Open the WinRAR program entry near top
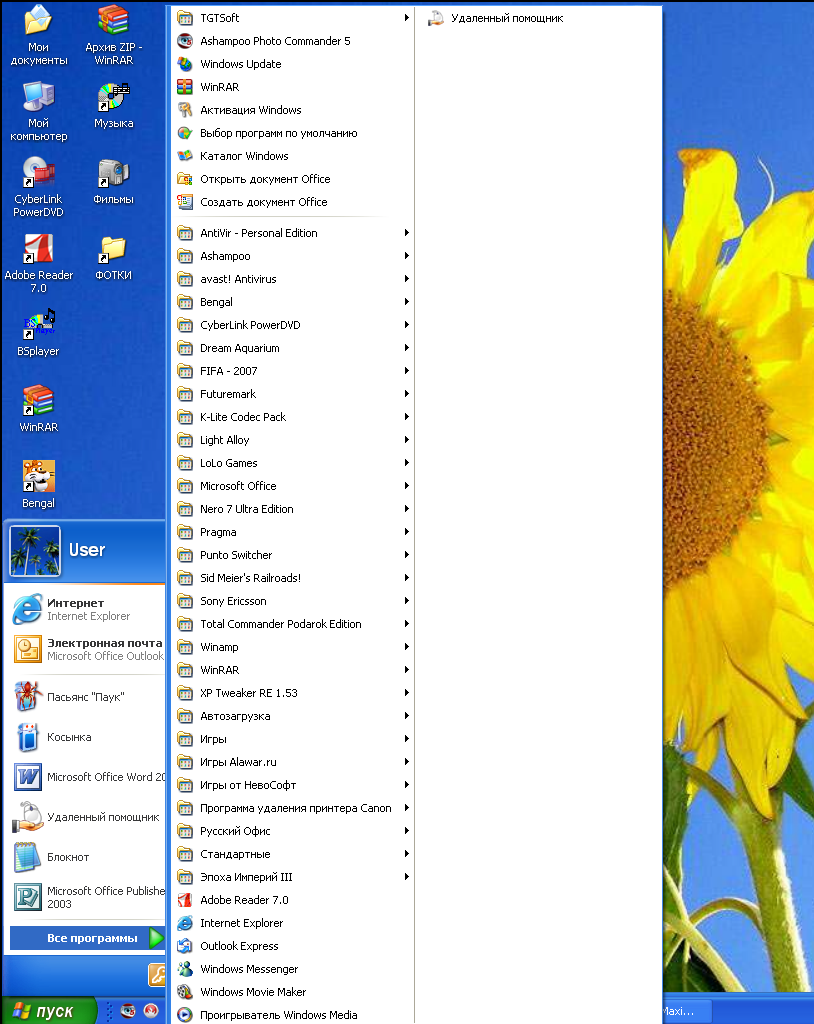Image resolution: width=814 pixels, height=1024 pixels. 293,87
